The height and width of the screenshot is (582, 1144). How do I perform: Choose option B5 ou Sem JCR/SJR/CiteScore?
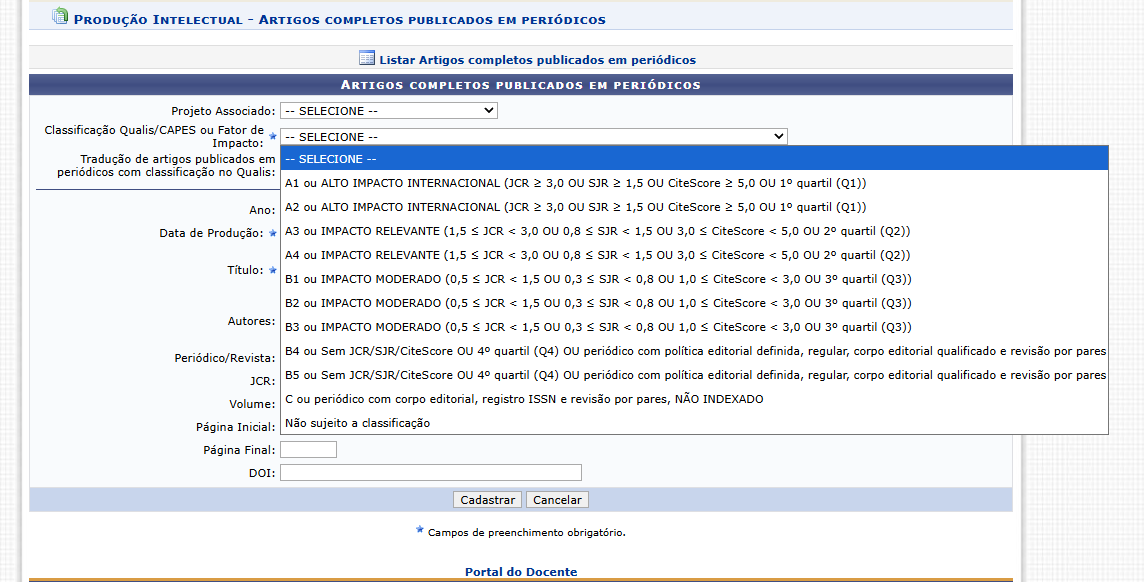click(694, 375)
